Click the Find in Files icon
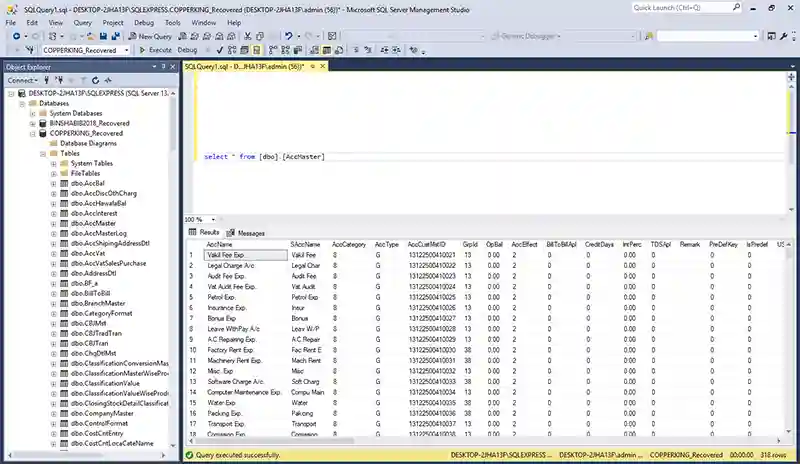This screenshot has width=800, height=464. [x=649, y=36]
